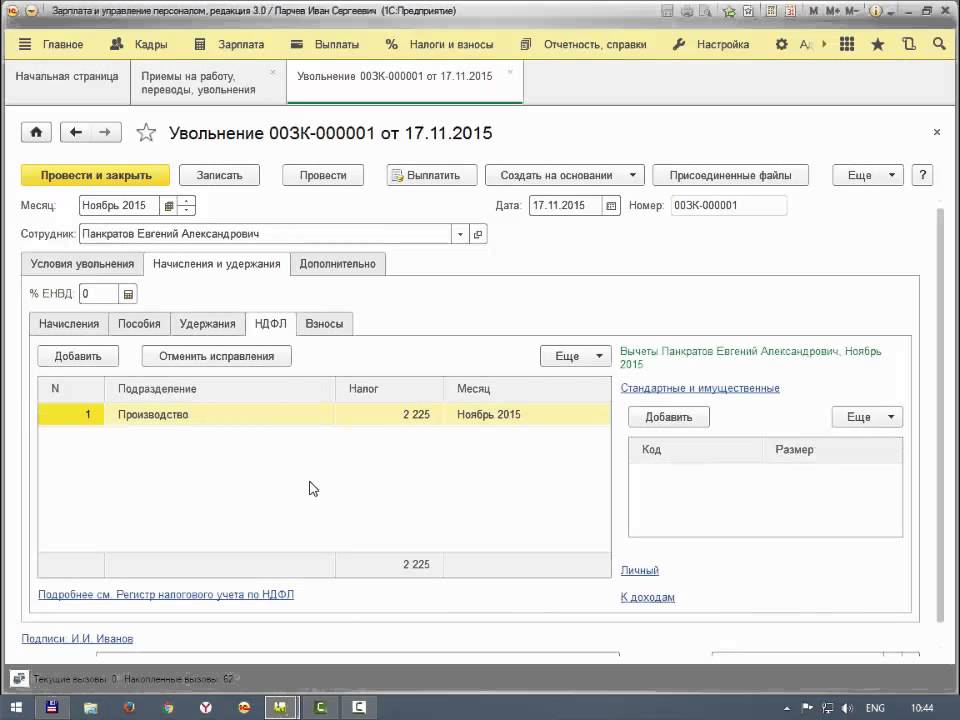Screen dimensions: 960x720
Task: Click Добавить in deductions panel
Action: 669,418
